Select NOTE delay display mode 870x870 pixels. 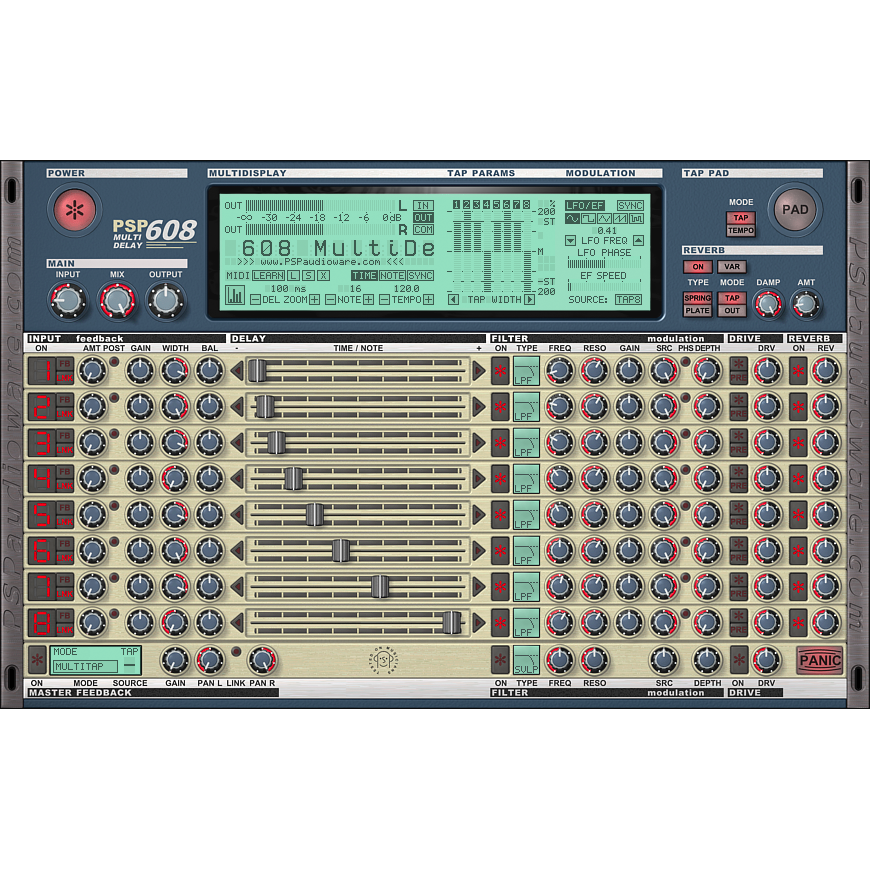pos(392,276)
